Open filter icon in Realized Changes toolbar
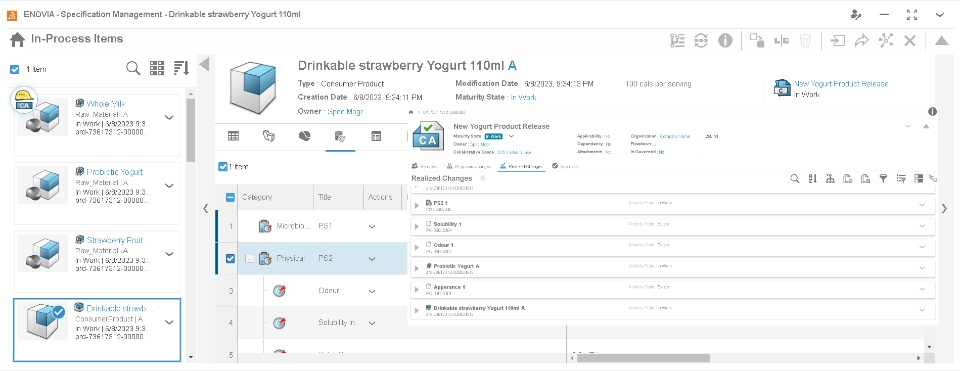The width and height of the screenshot is (960, 371). 883,179
